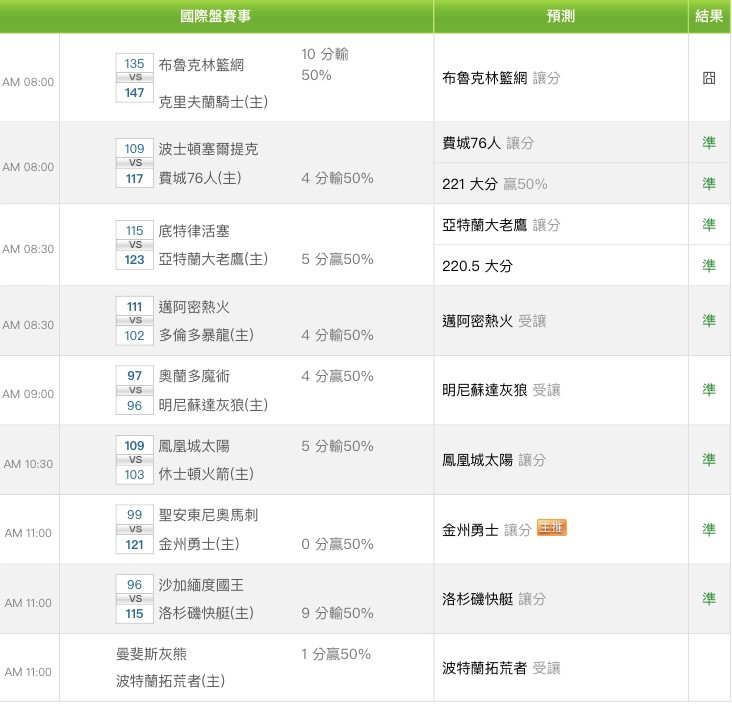Screen dimensions: 732x718
Task: Click the 準 result beside 費城76人 讓分
Action: pyautogui.click(x=709, y=143)
